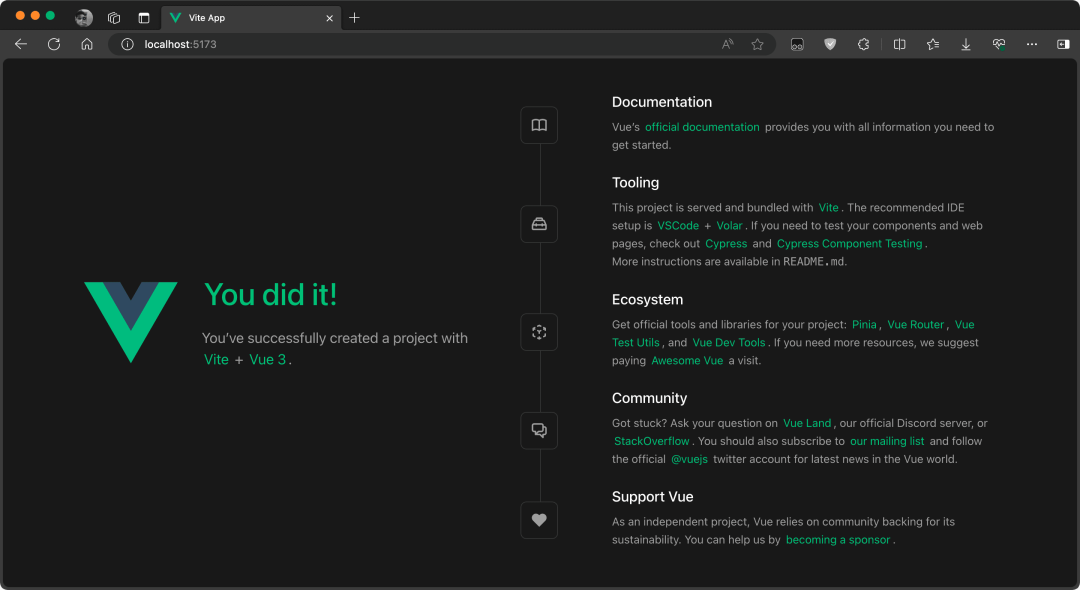Open the Vite link under You did it
The height and width of the screenshot is (590, 1080).
click(x=216, y=359)
